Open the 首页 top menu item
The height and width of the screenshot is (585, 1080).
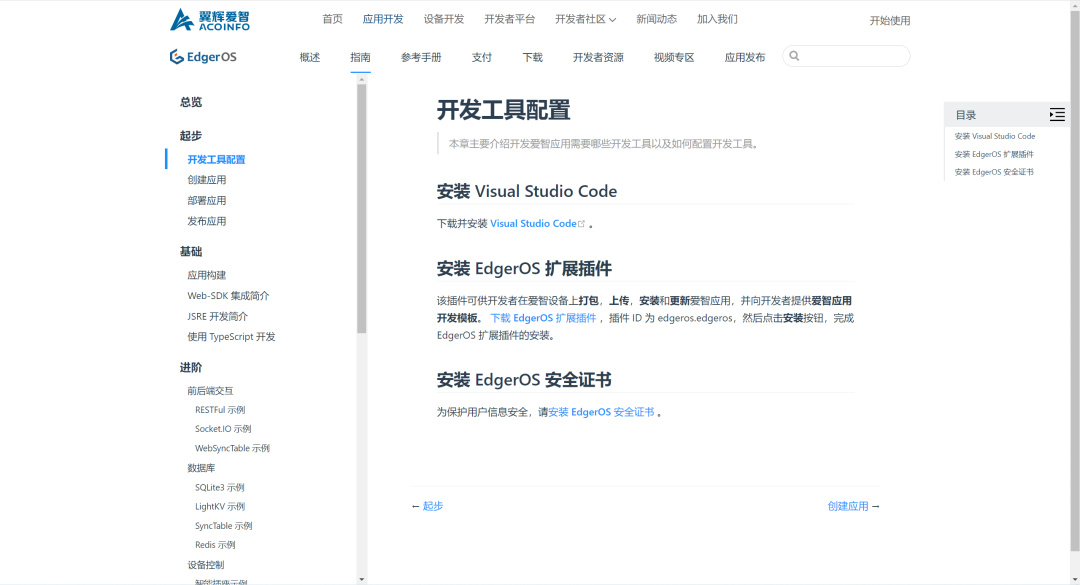(333, 19)
